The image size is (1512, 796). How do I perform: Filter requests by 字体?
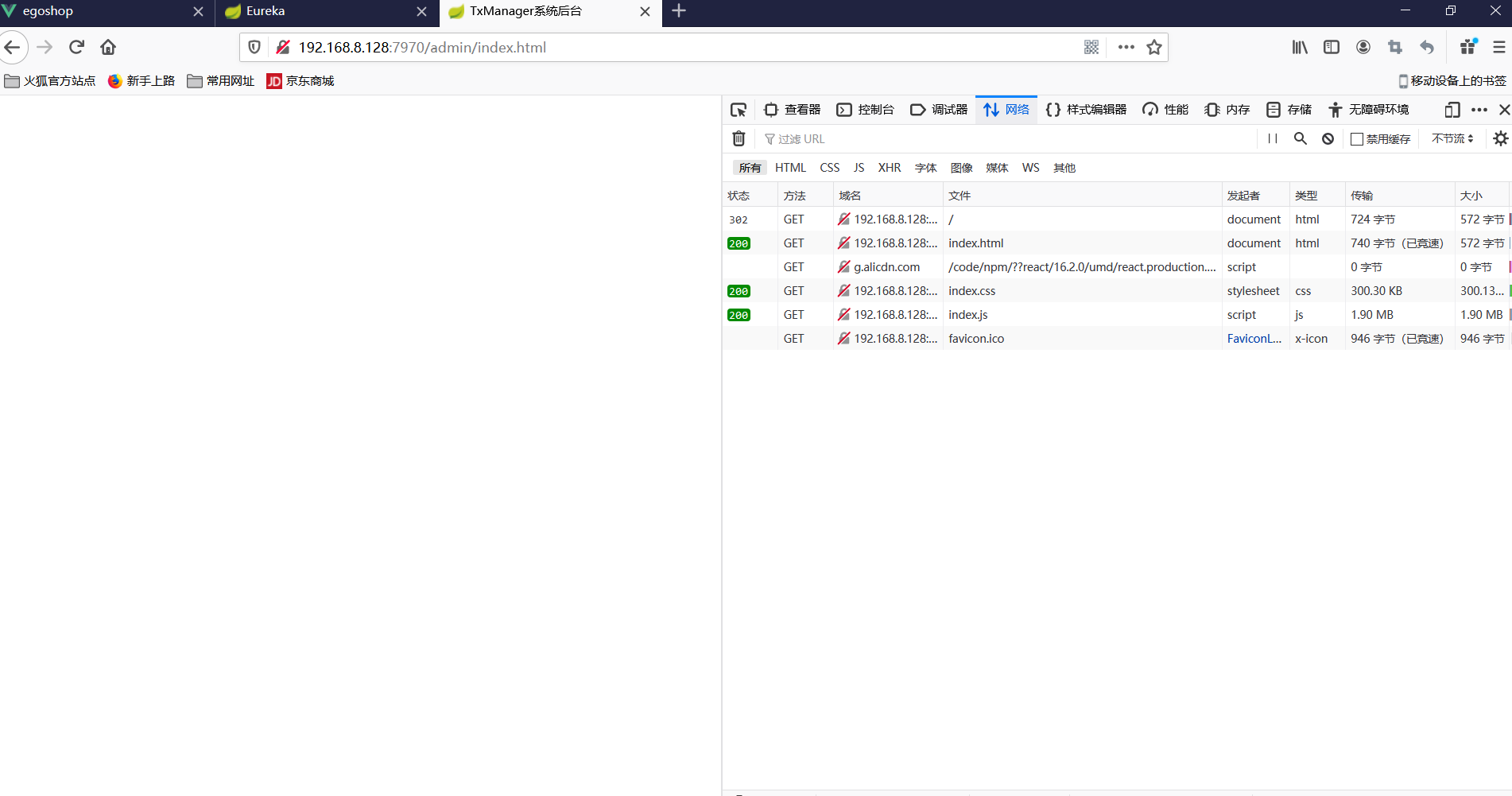(x=926, y=168)
